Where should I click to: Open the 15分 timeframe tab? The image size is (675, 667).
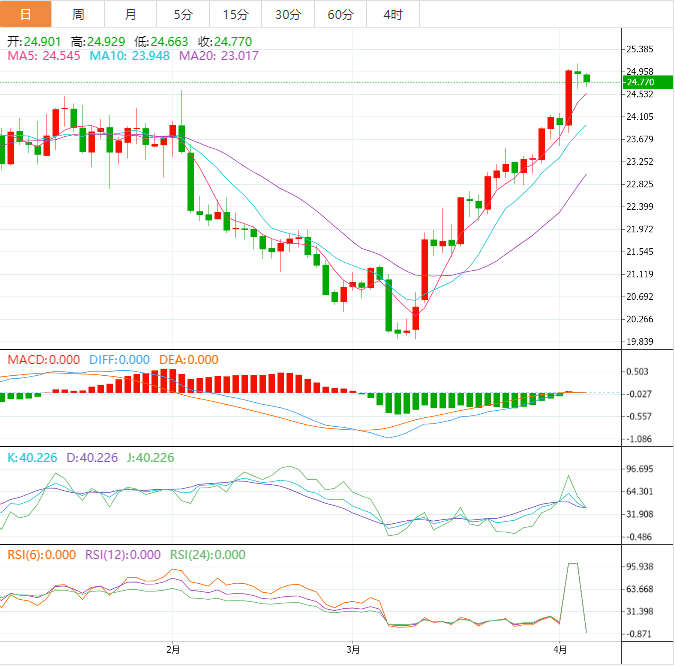235,14
